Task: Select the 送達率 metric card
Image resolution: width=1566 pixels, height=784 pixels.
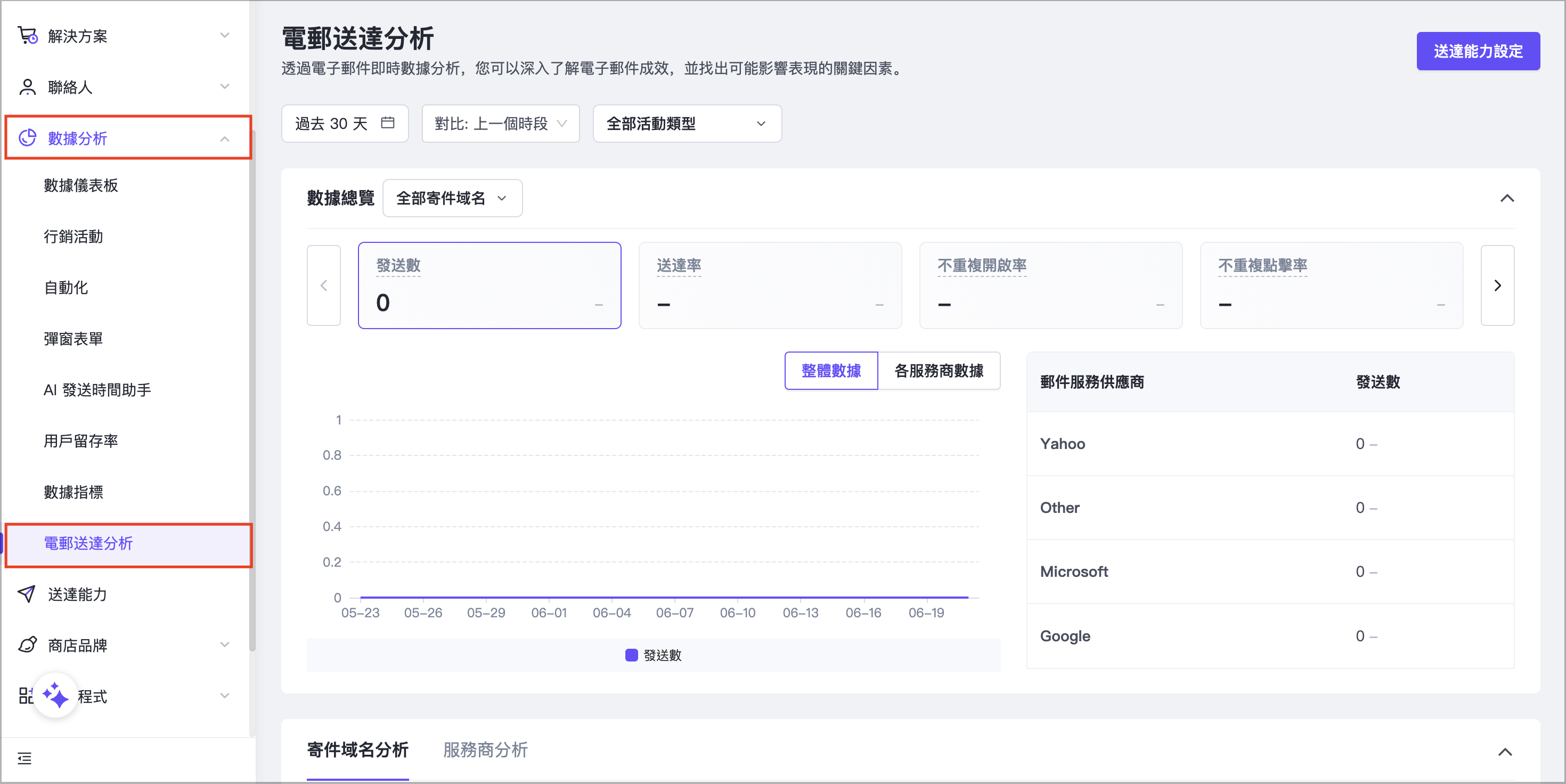Action: click(770, 285)
